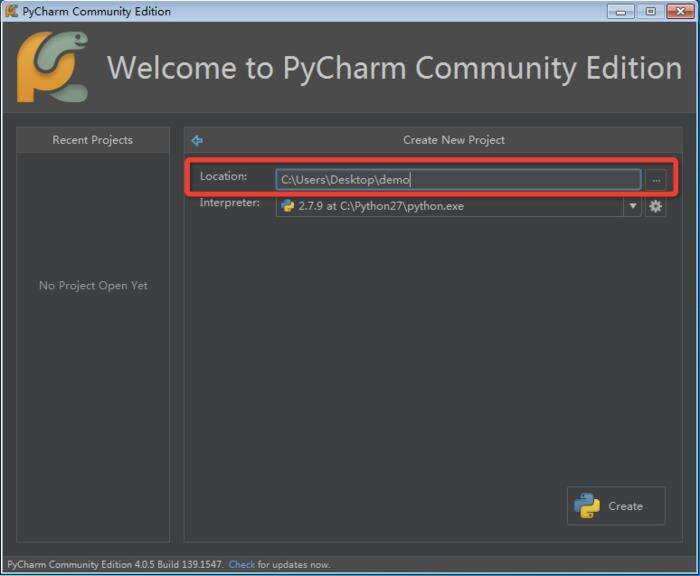Click the Interpreter label

click(x=229, y=203)
